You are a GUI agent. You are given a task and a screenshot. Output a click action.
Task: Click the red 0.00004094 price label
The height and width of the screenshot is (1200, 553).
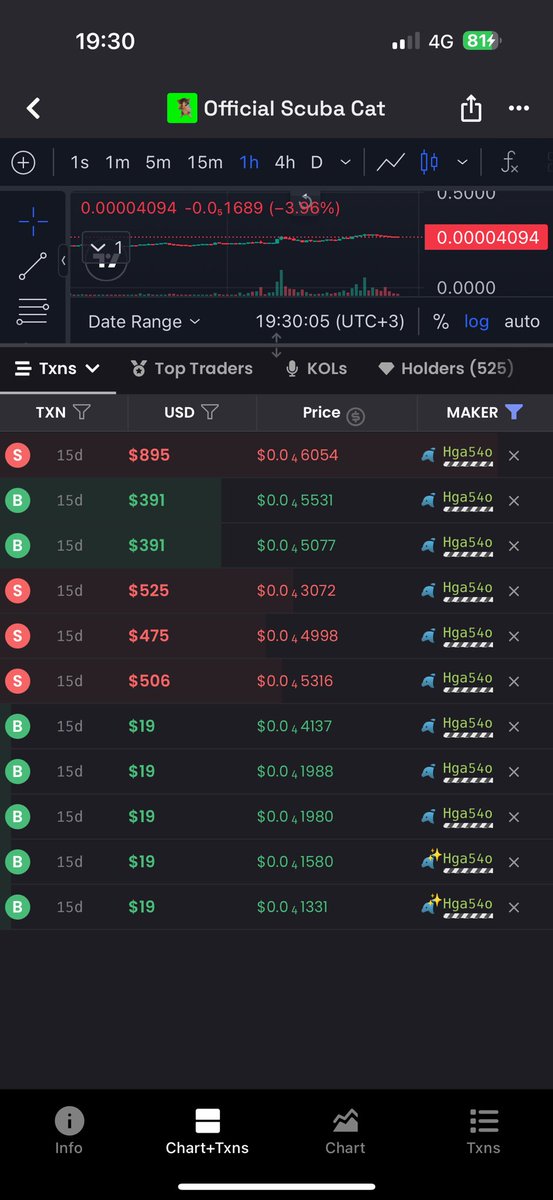coord(485,238)
